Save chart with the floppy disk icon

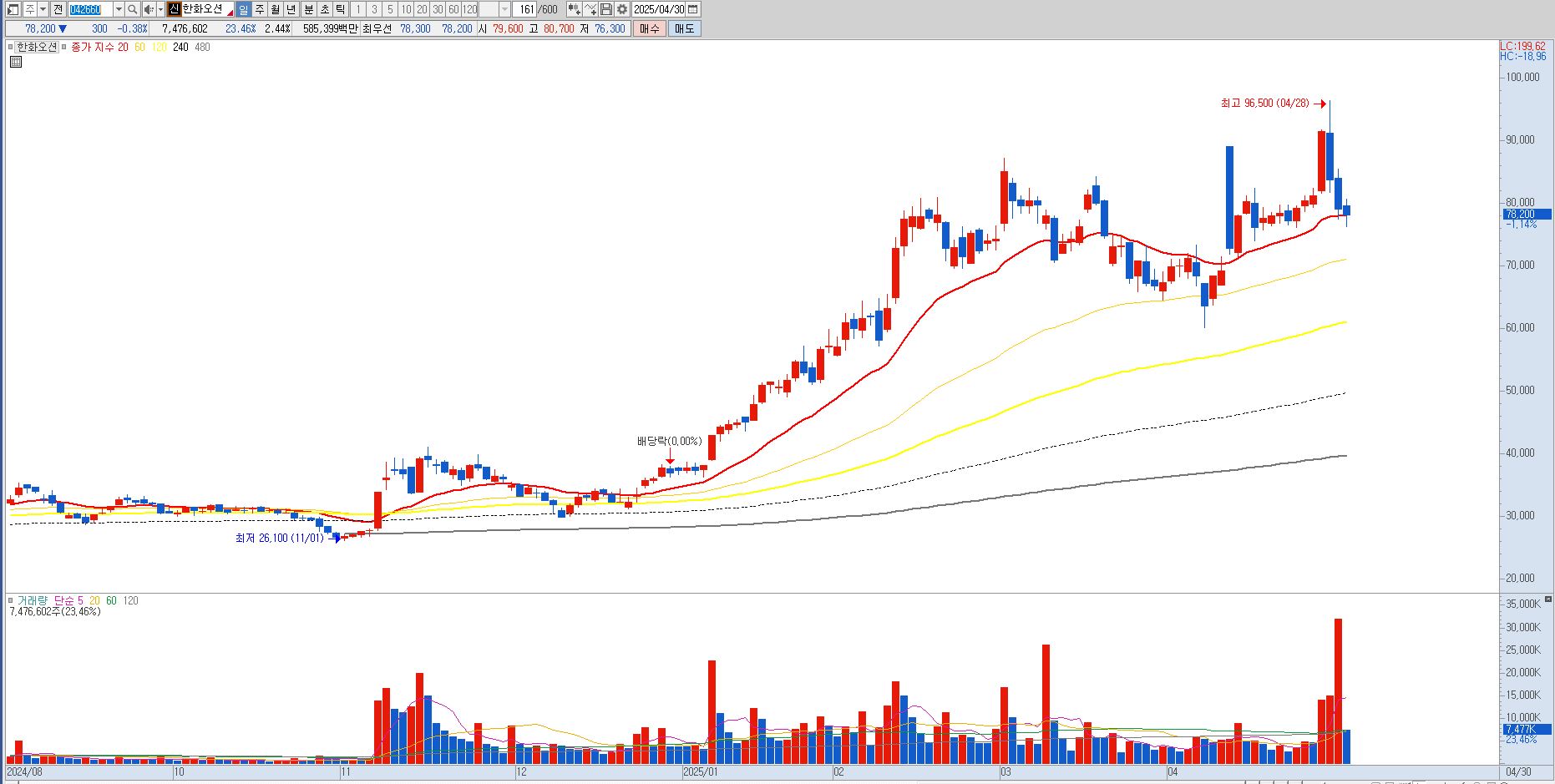606,9
